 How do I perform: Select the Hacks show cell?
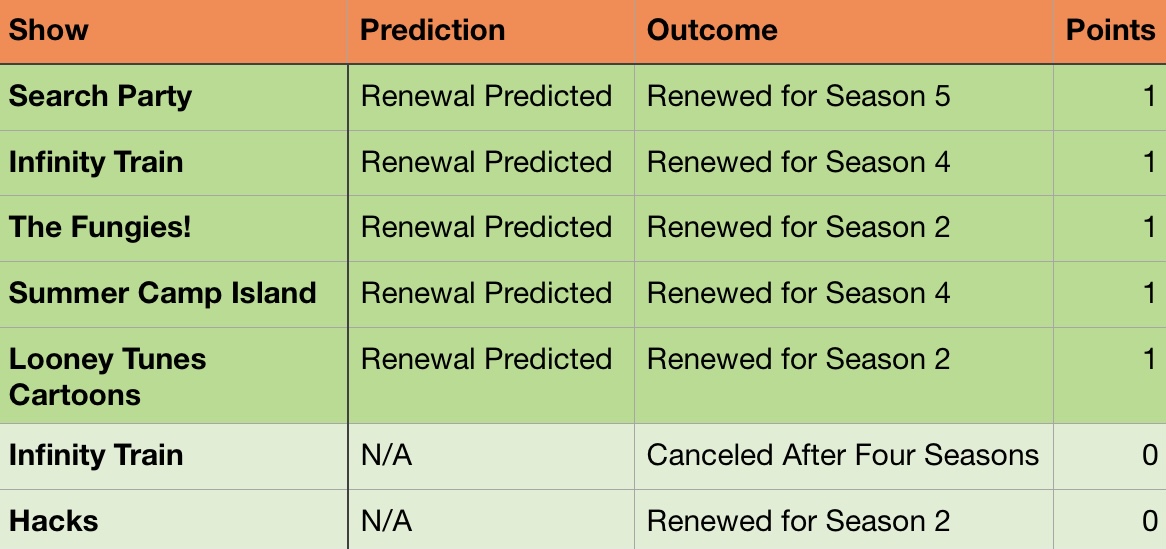(x=54, y=521)
